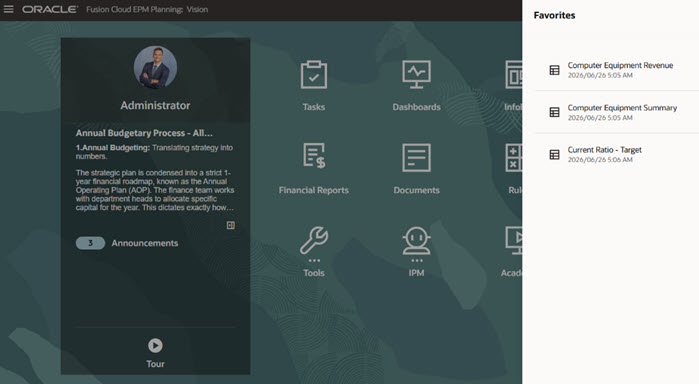Screen dimensions: 699x384
Task: Click the Documents label
Action: pos(416,190)
